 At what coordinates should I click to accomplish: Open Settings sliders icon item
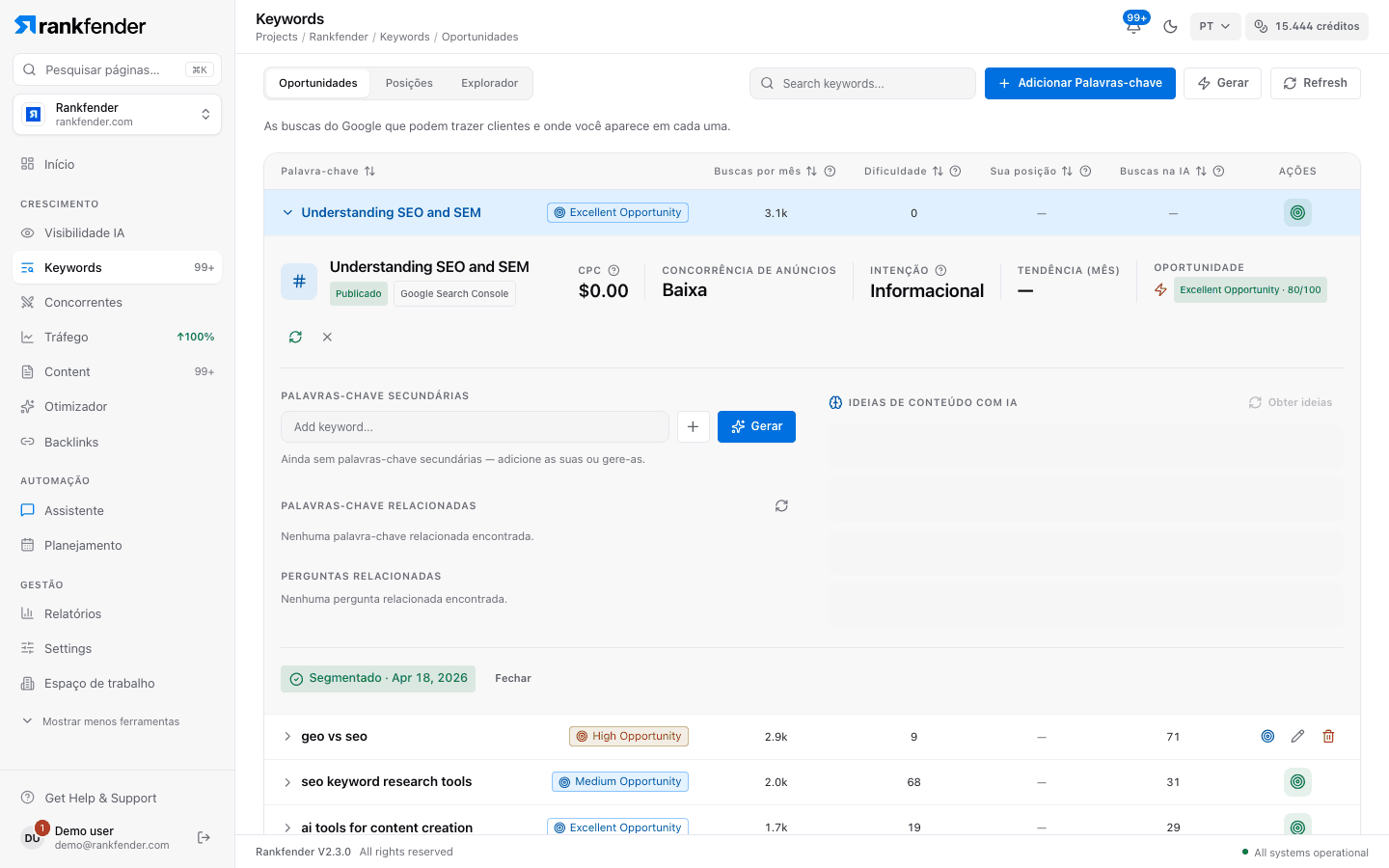click(x=118, y=648)
